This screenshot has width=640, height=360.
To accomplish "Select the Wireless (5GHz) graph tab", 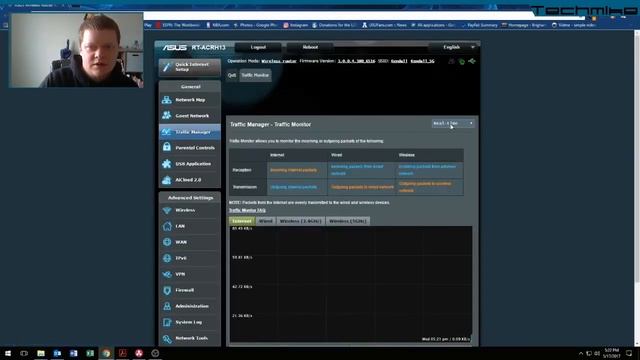I will [348, 221].
